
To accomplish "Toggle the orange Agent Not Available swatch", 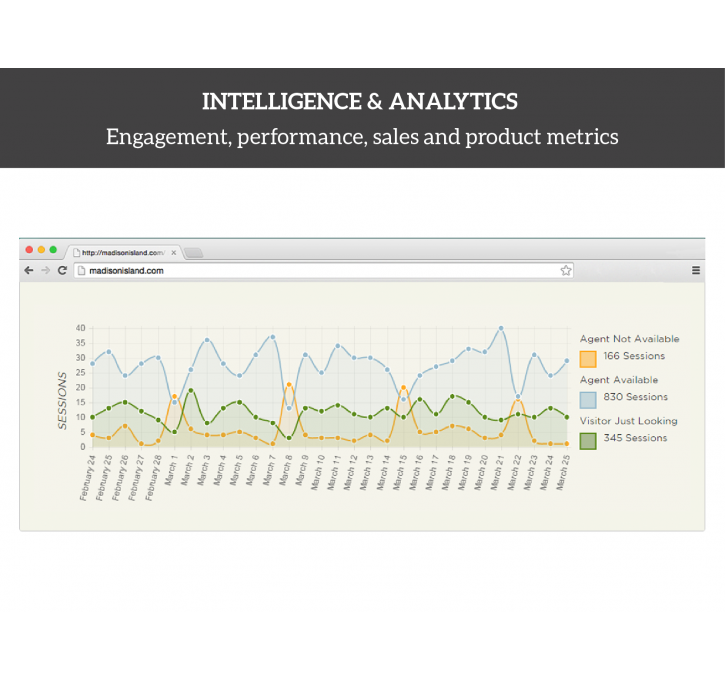I will (x=588, y=359).
